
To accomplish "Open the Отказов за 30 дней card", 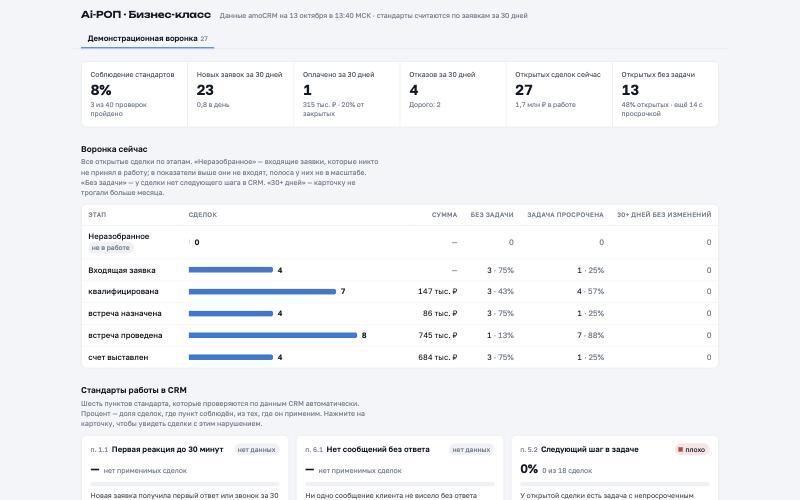I will [x=453, y=94].
